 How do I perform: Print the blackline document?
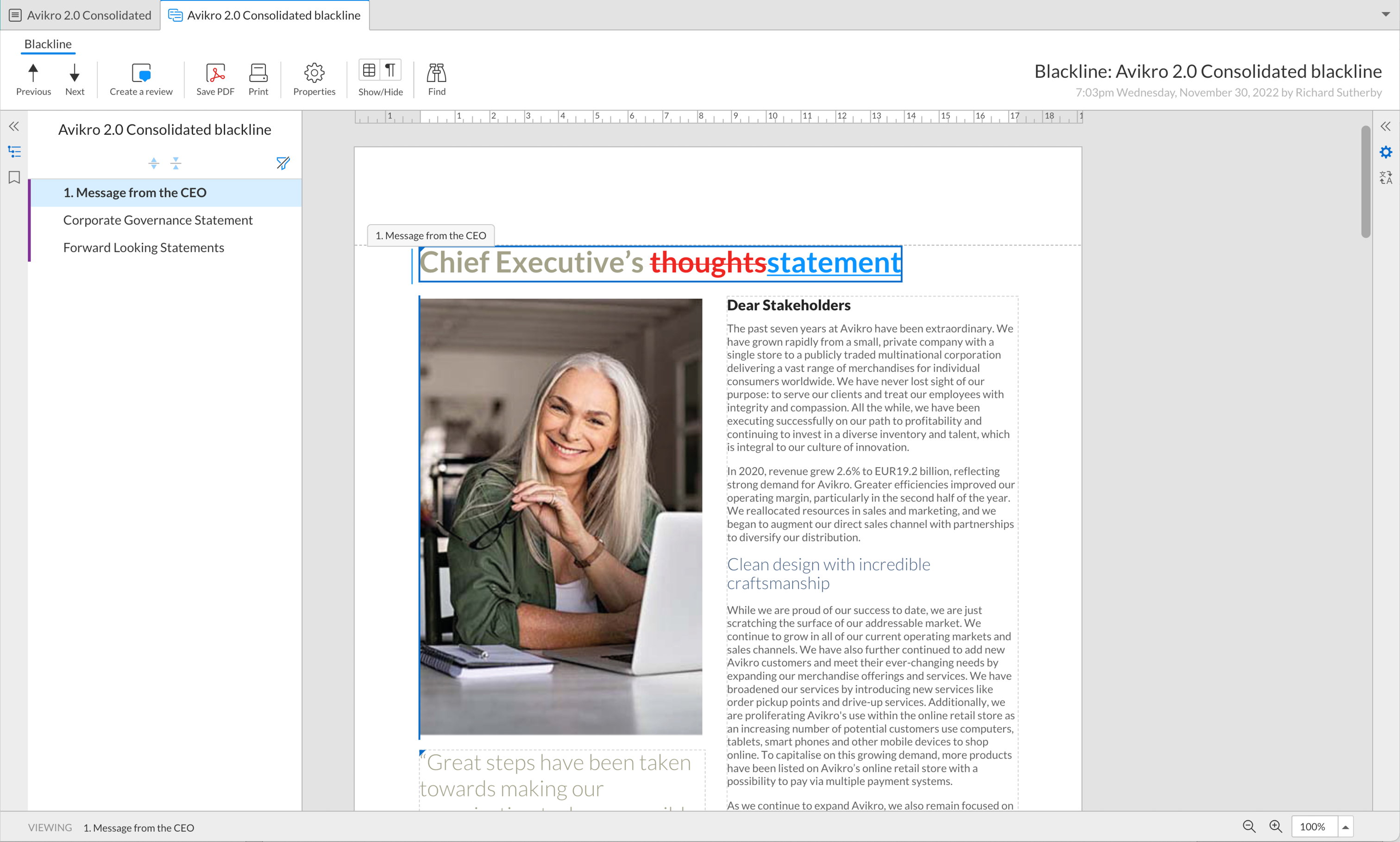(258, 79)
